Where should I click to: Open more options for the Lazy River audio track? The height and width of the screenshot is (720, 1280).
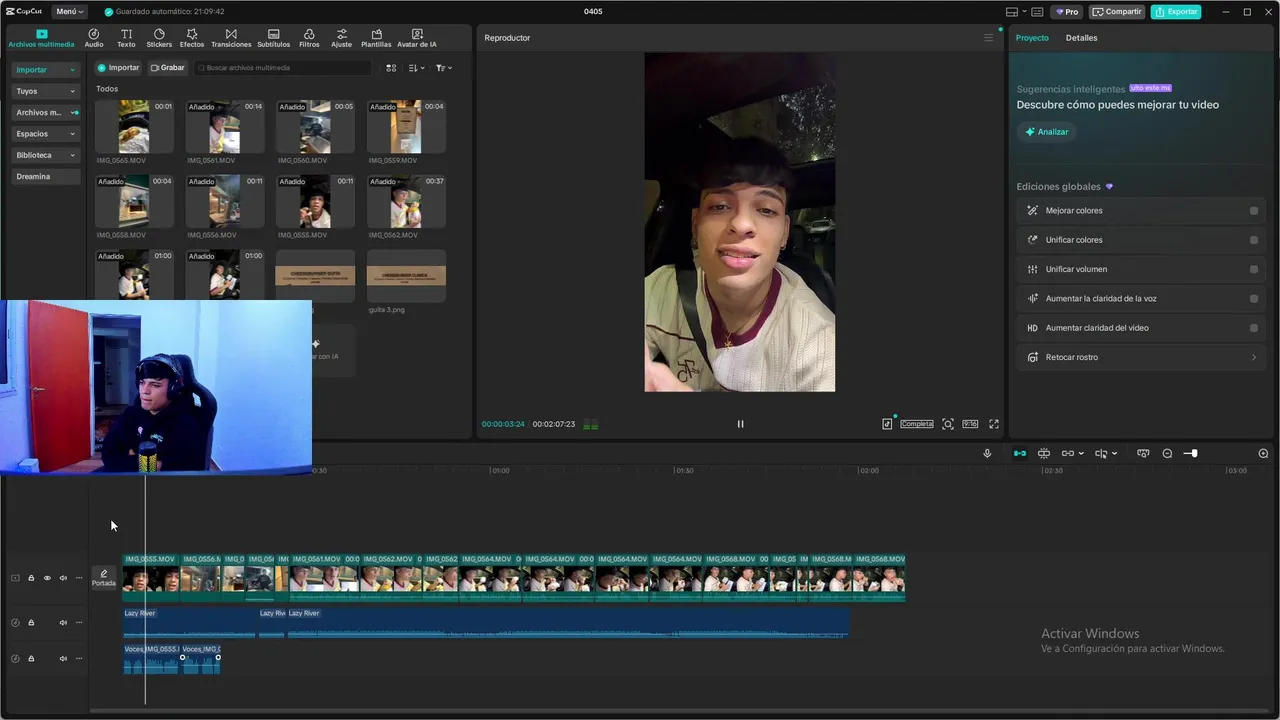coord(79,622)
